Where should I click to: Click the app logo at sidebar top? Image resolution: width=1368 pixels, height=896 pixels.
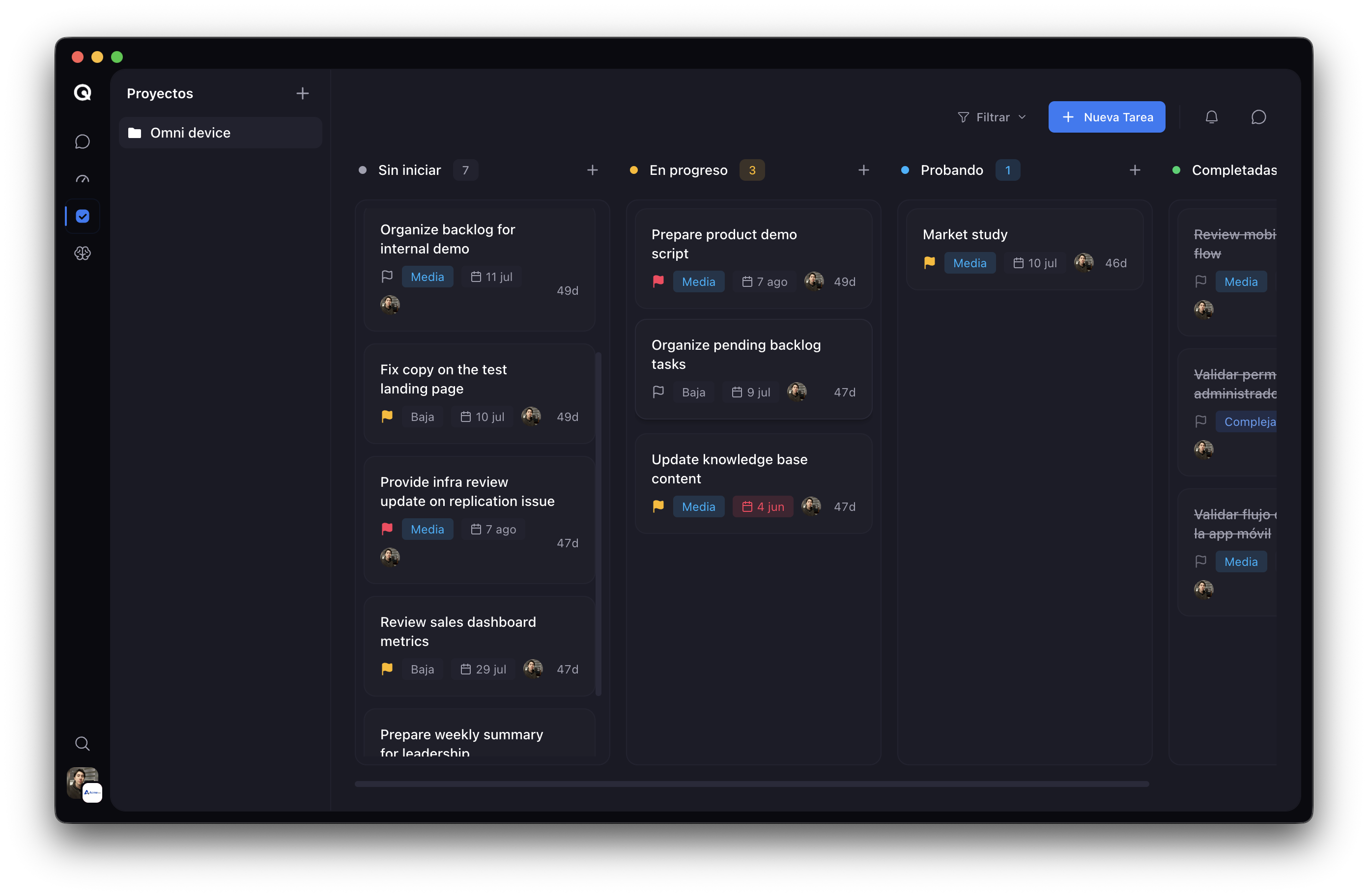82,92
